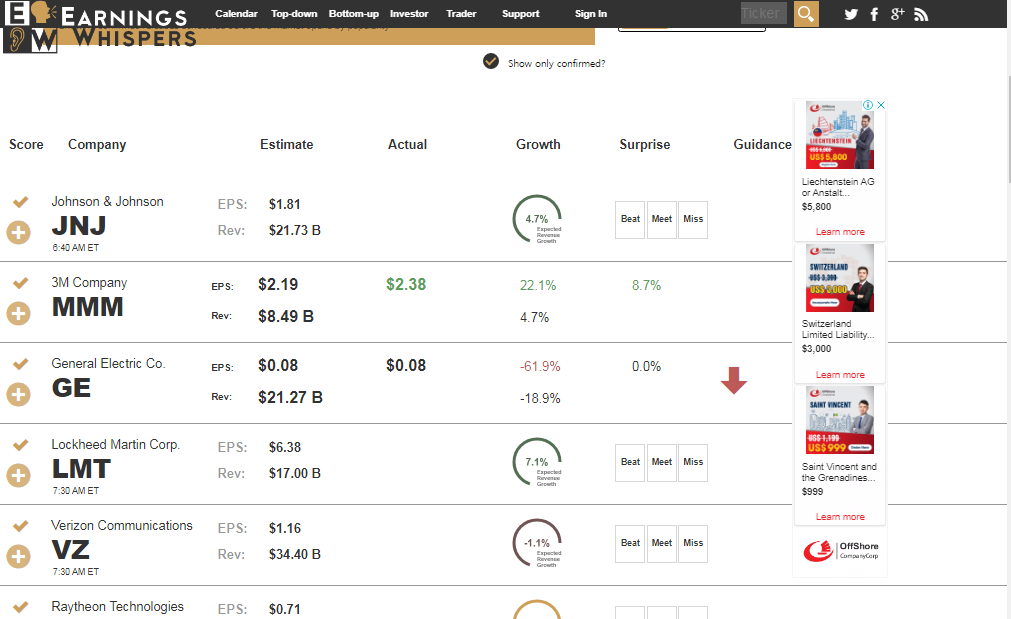Click Johnson & Johnson confirmed checkmark

click(21, 202)
